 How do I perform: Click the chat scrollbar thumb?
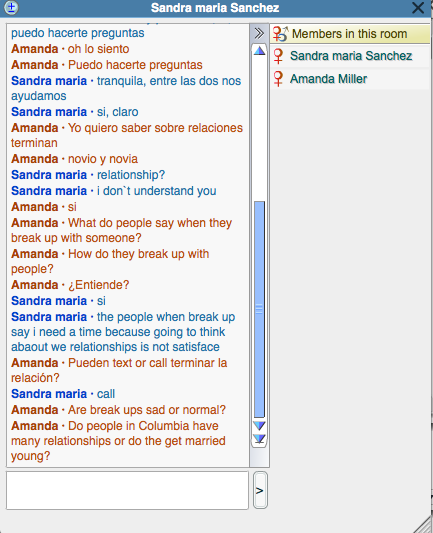coord(259,309)
